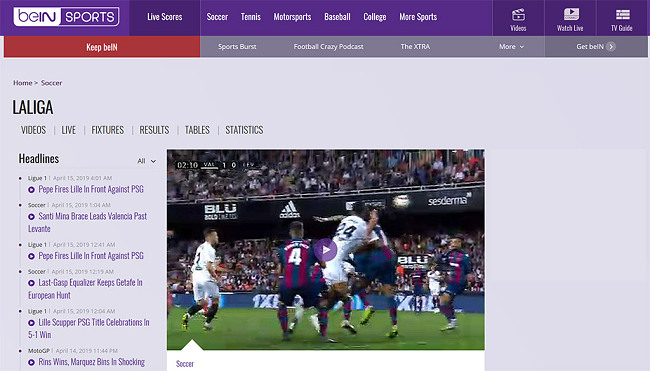The image size is (650, 371).
Task: Open Football Crazy Podcast link
Action: tap(328, 46)
